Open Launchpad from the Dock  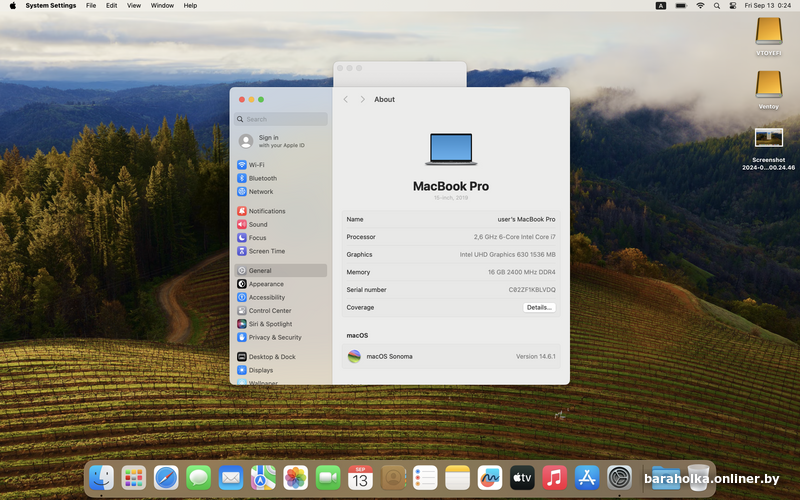click(x=134, y=478)
